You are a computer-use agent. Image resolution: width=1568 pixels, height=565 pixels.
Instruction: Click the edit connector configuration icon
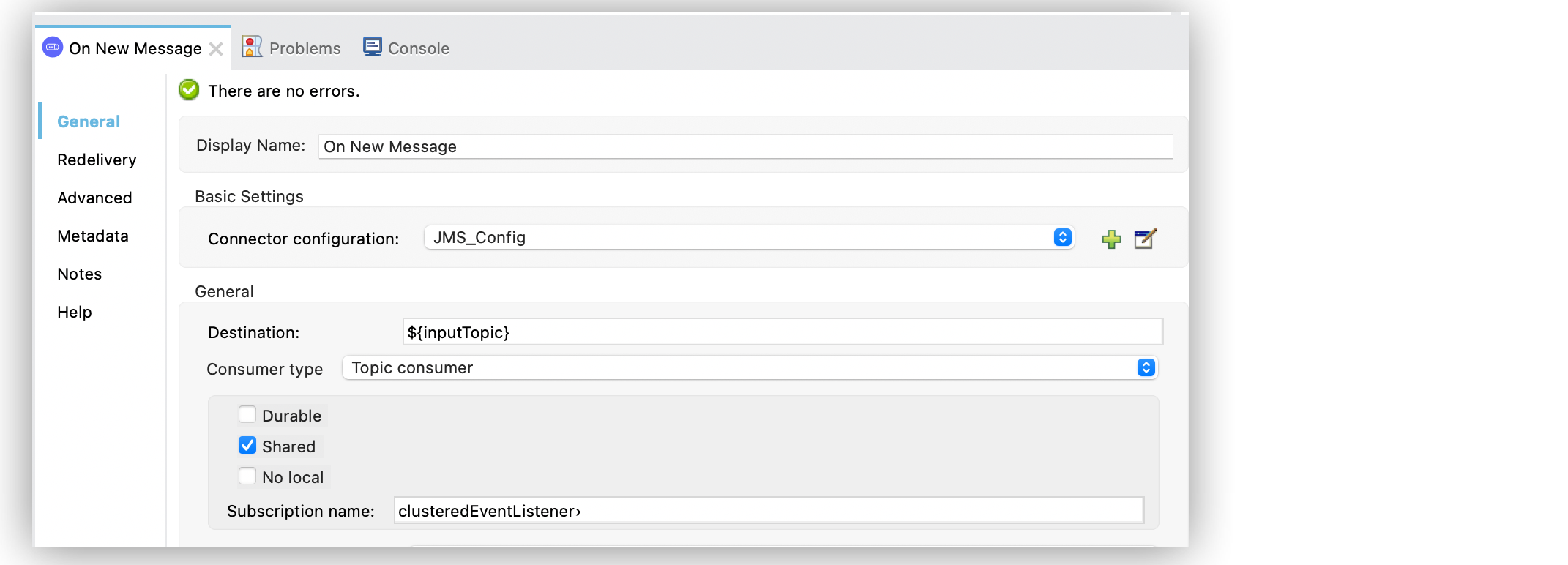[1144, 239]
